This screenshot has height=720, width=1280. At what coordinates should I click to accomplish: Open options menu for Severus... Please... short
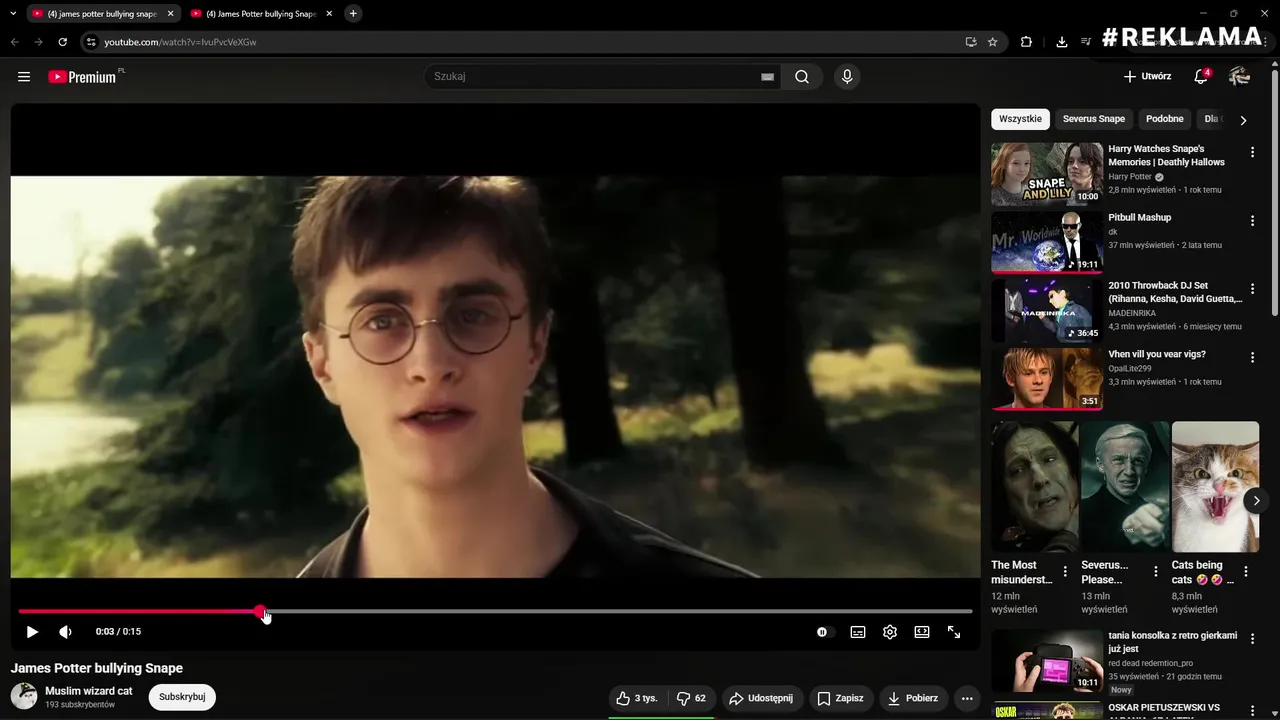point(1156,572)
